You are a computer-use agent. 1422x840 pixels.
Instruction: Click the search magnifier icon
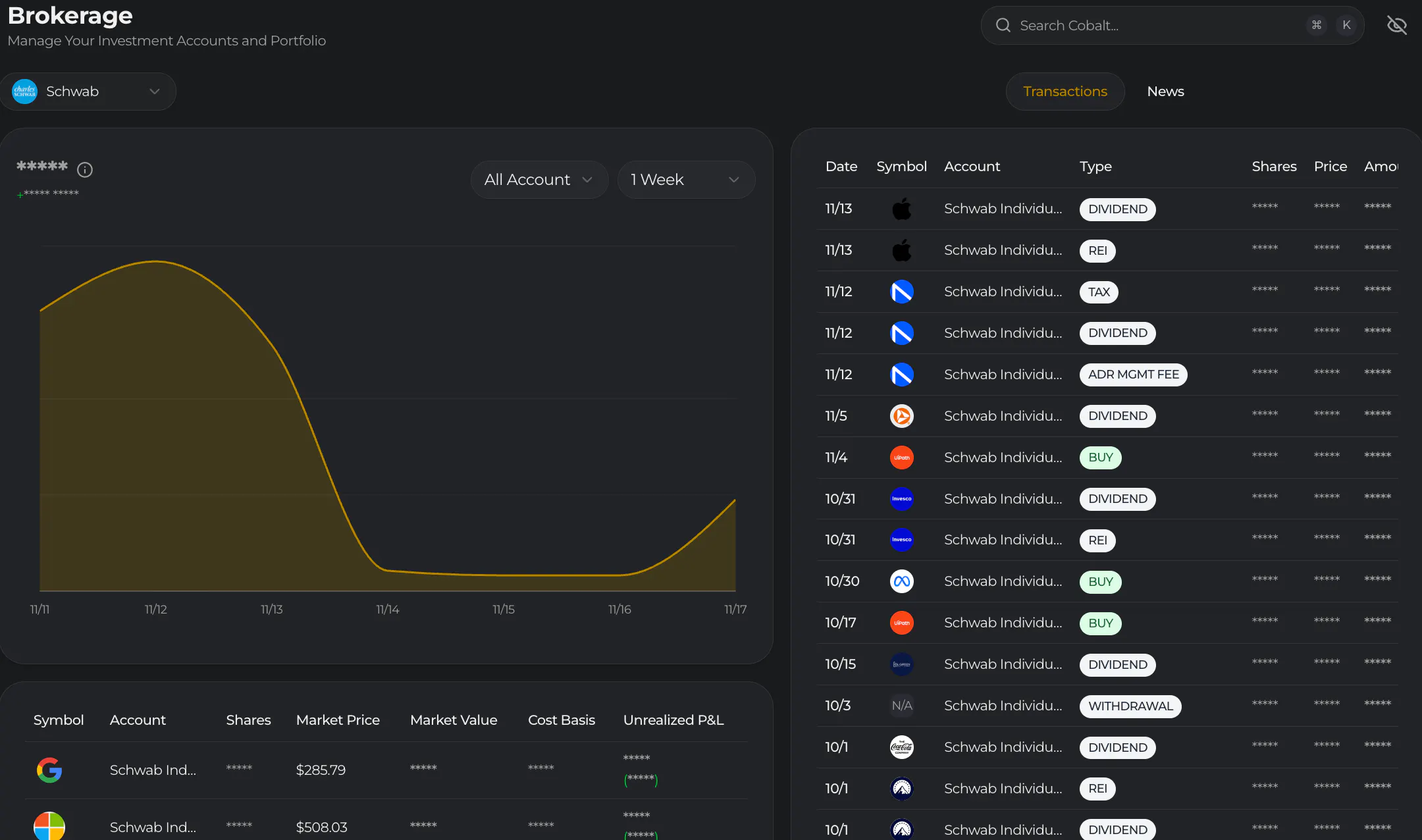(x=1003, y=26)
